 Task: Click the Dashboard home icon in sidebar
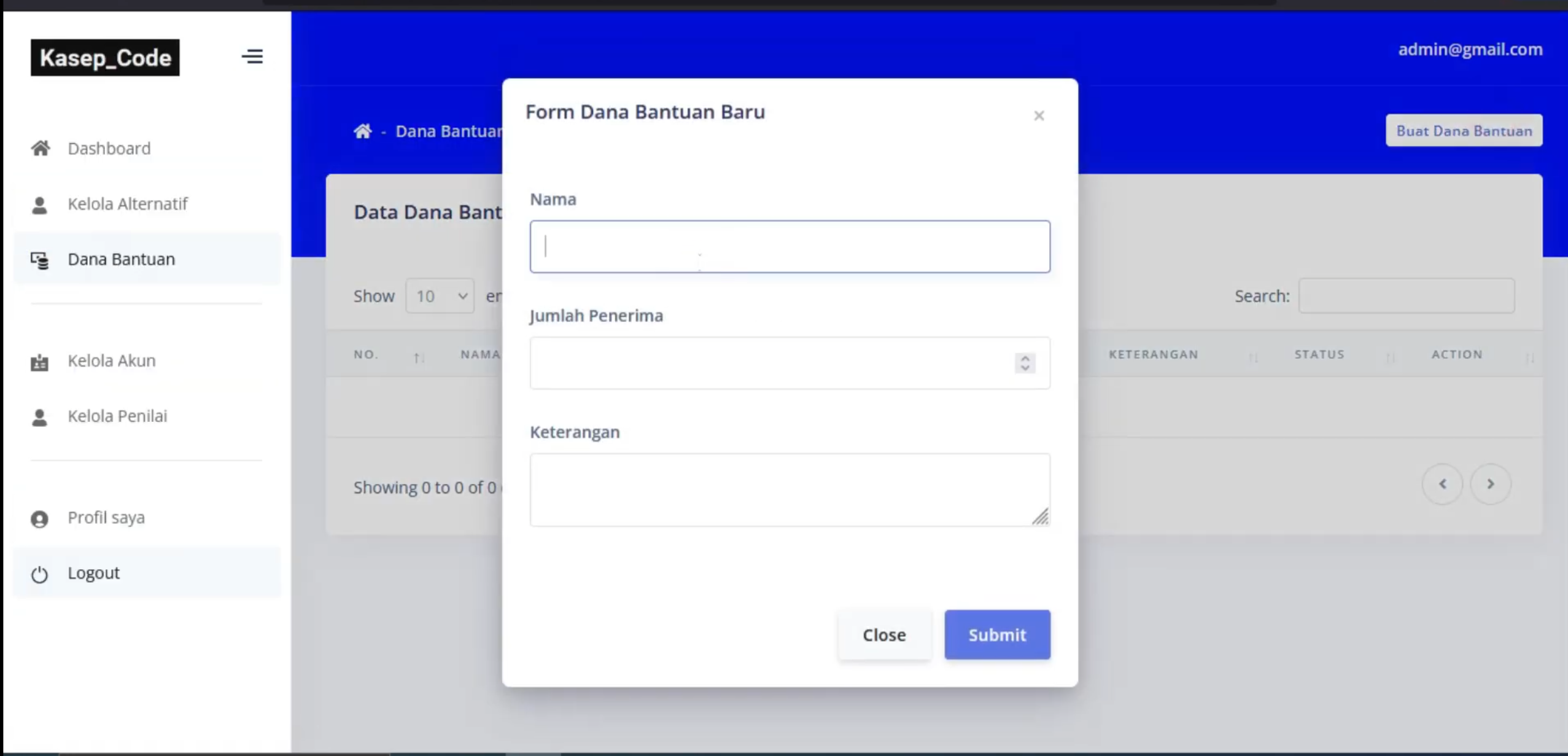[x=41, y=148]
